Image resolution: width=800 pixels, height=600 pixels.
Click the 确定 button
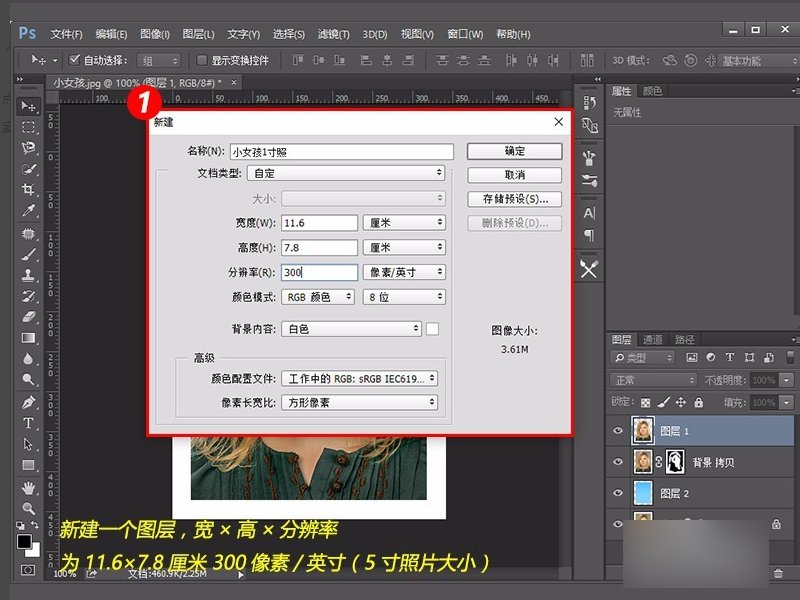tap(513, 151)
